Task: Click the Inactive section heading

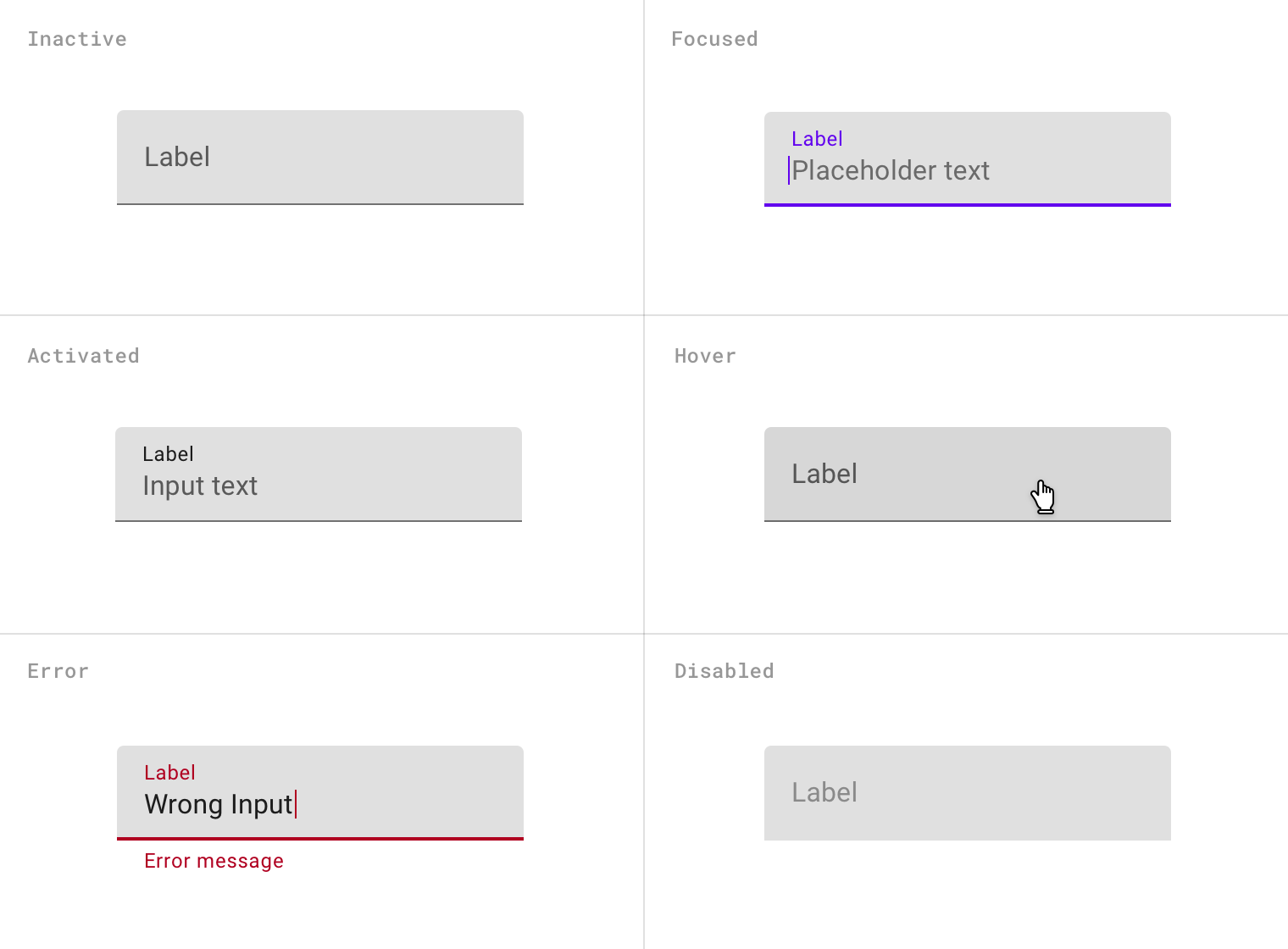Action: [77, 39]
